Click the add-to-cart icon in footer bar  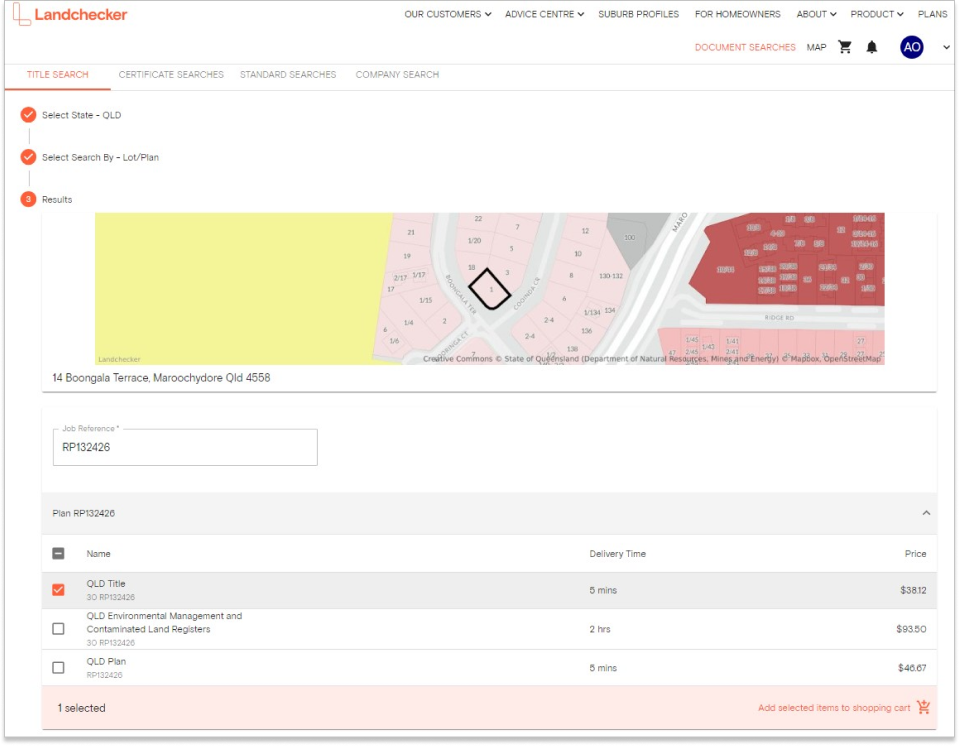click(x=924, y=707)
